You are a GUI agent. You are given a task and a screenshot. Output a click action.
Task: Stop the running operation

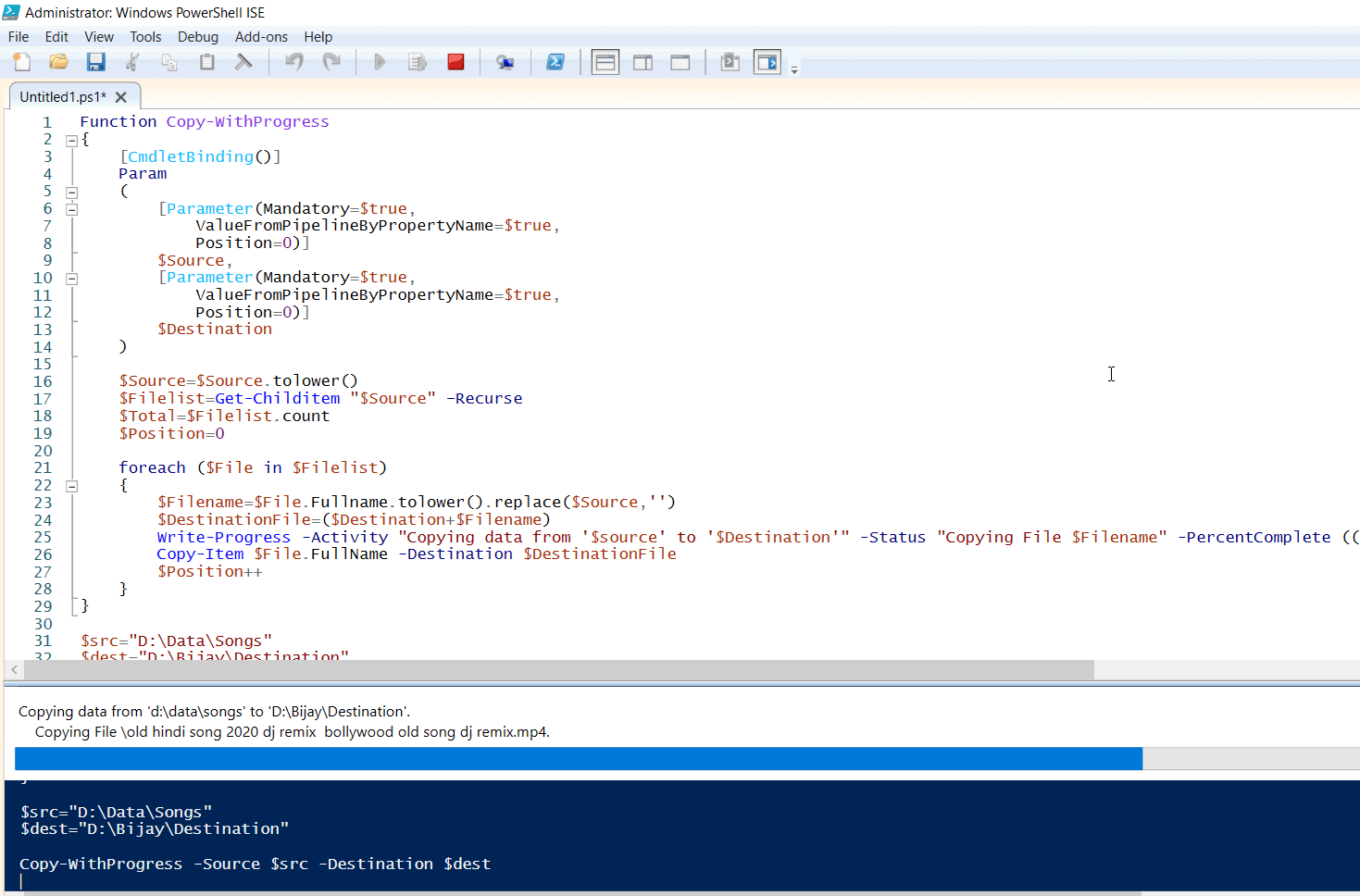(x=455, y=61)
